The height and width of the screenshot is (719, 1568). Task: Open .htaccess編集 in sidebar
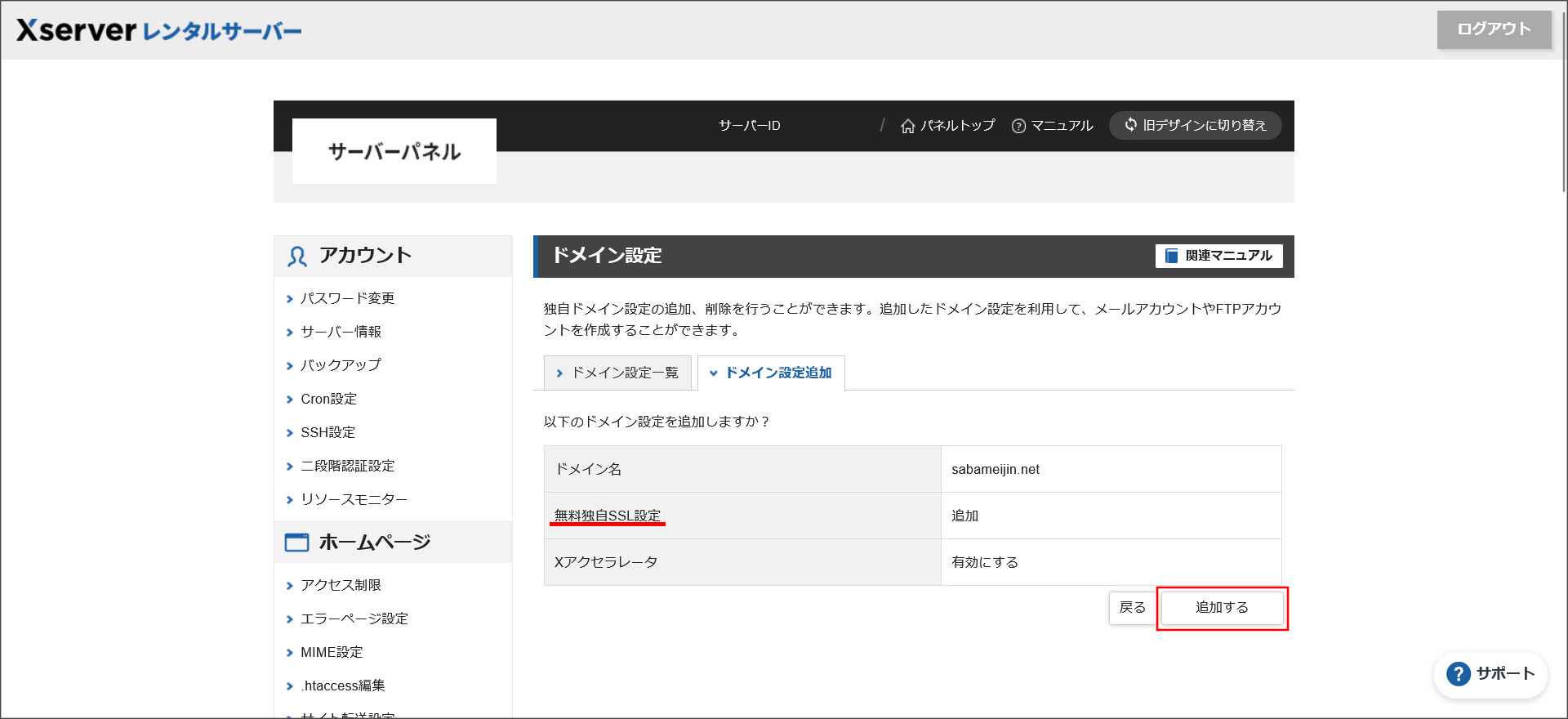tap(342, 686)
